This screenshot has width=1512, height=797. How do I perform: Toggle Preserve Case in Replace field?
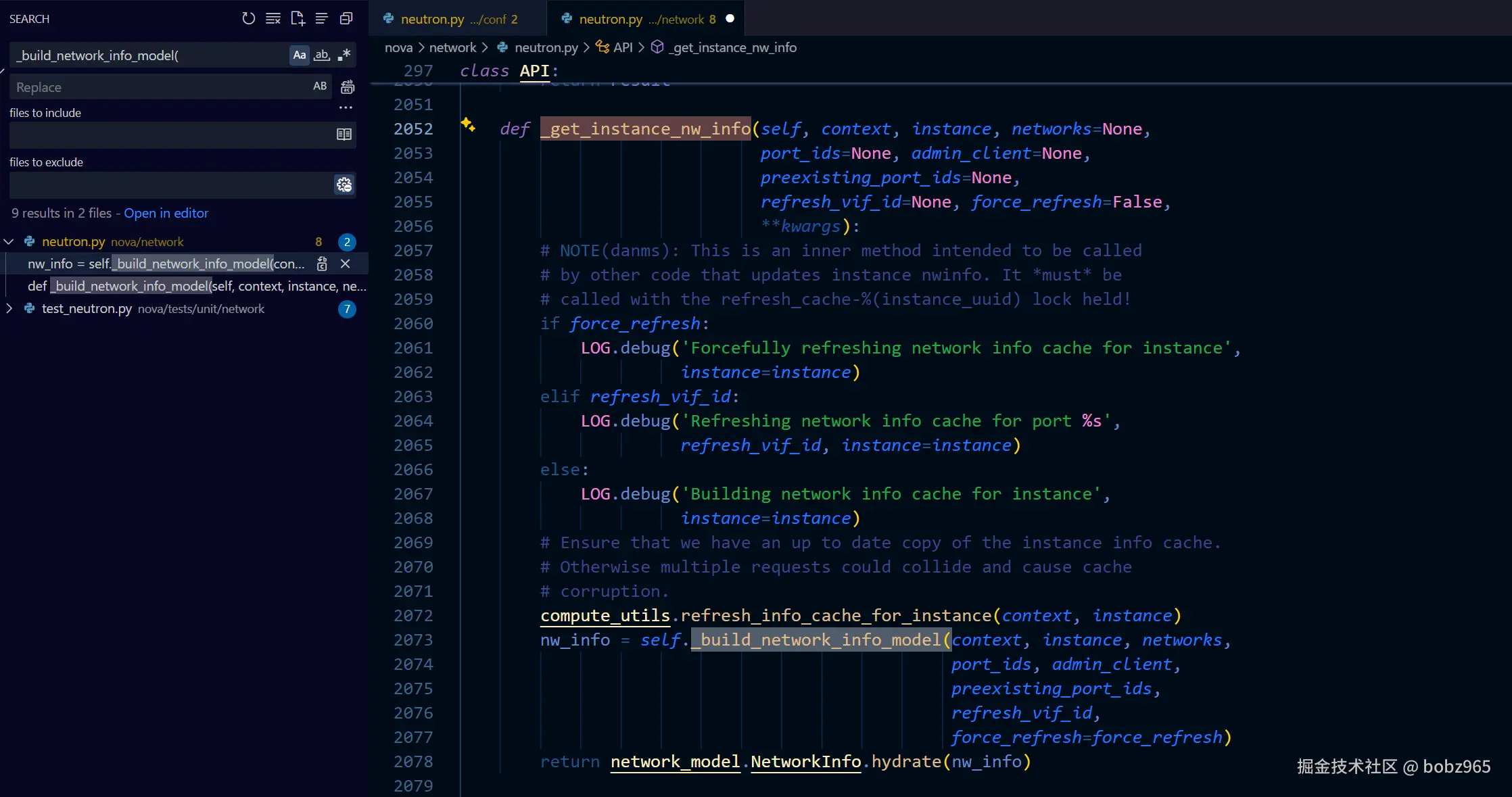click(x=320, y=86)
